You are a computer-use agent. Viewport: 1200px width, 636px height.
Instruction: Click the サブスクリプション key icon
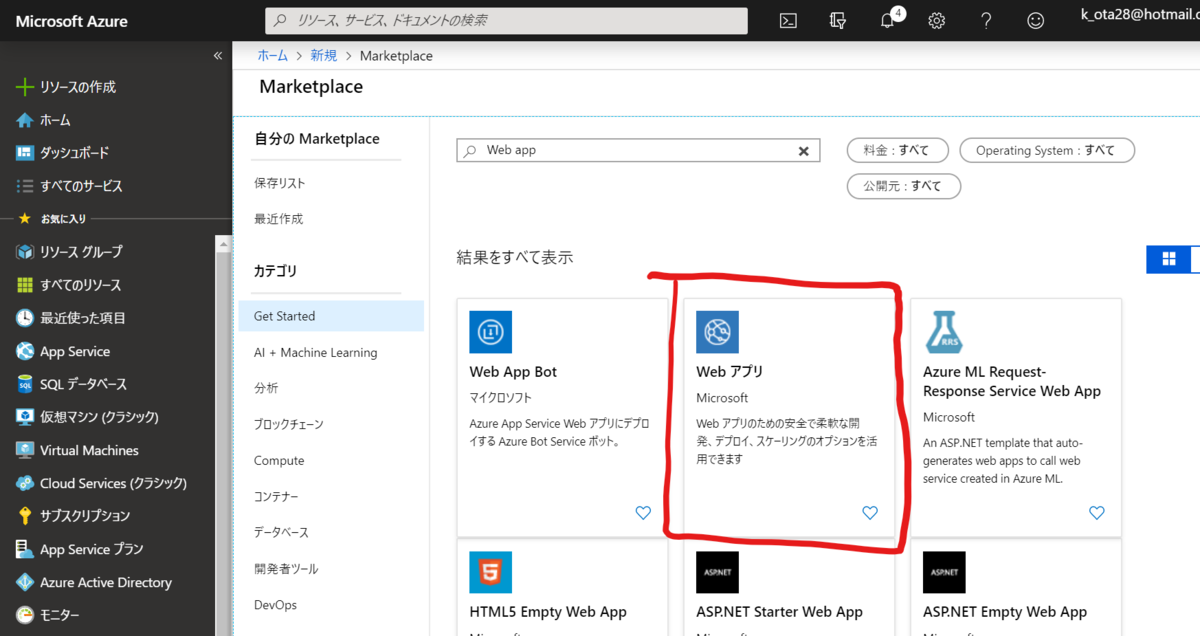25,516
